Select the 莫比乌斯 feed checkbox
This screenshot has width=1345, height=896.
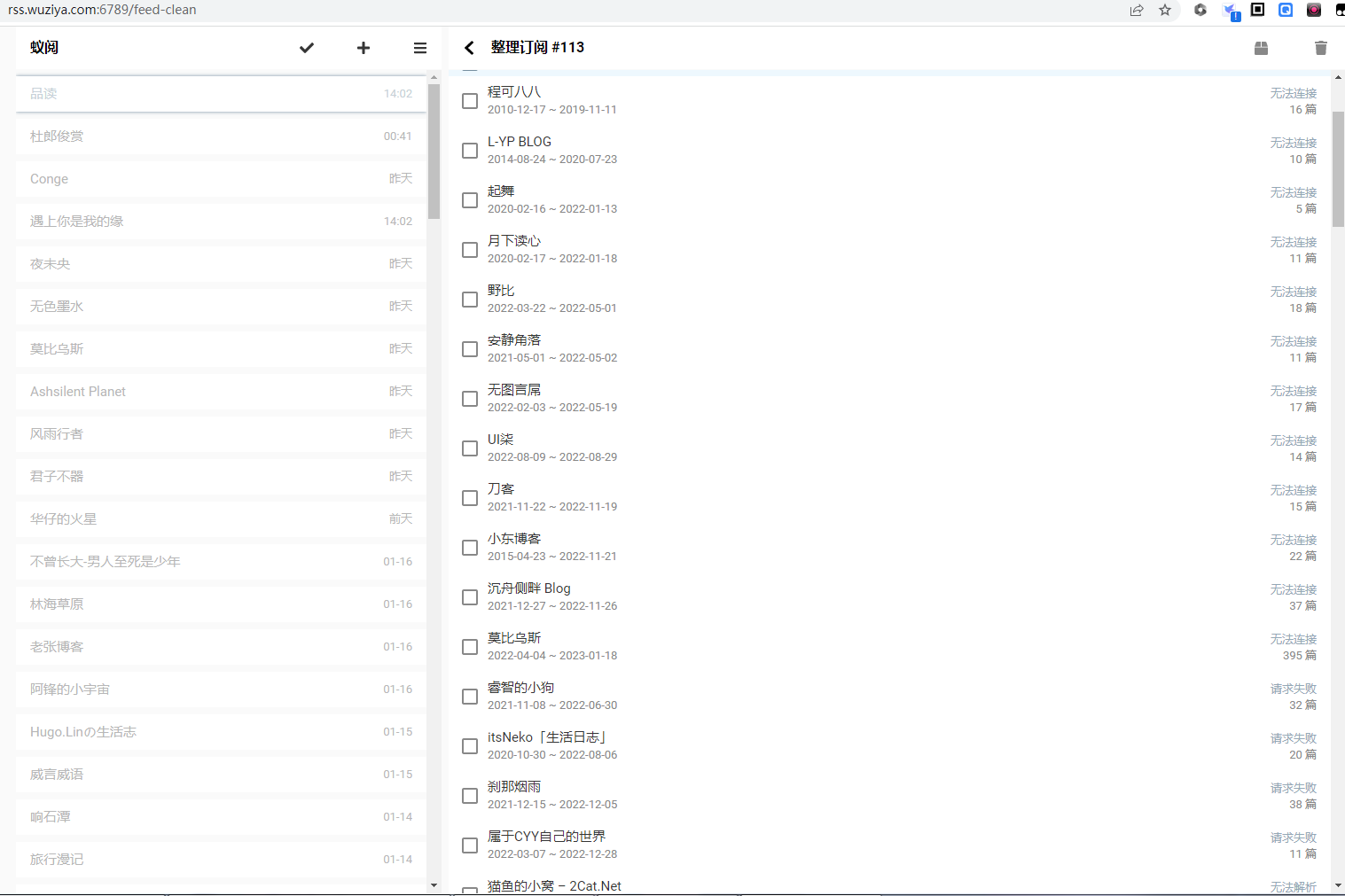(470, 647)
